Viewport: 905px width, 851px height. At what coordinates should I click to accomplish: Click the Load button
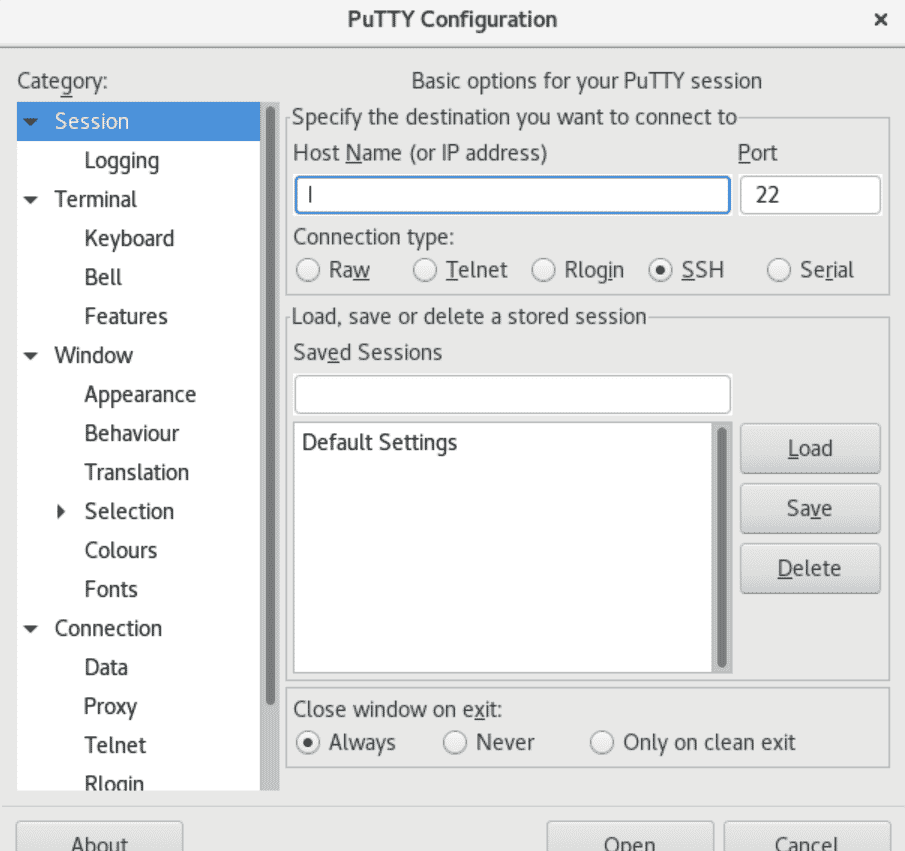(810, 449)
